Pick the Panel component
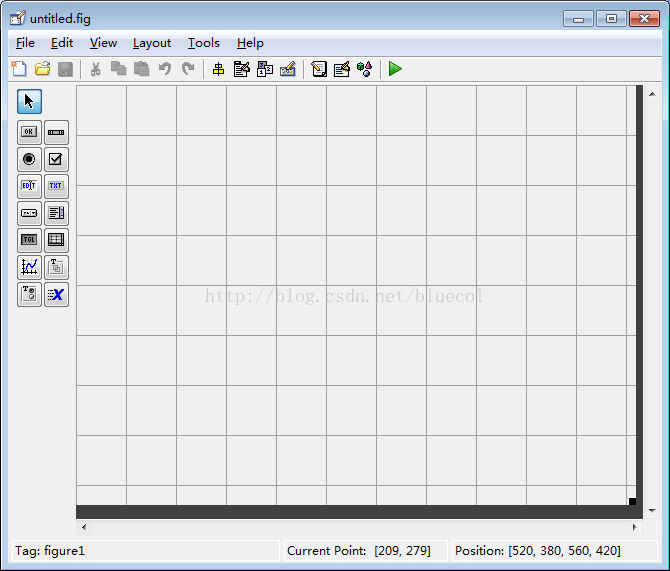Screen dimensions: 670x571 pyautogui.click(x=56, y=267)
